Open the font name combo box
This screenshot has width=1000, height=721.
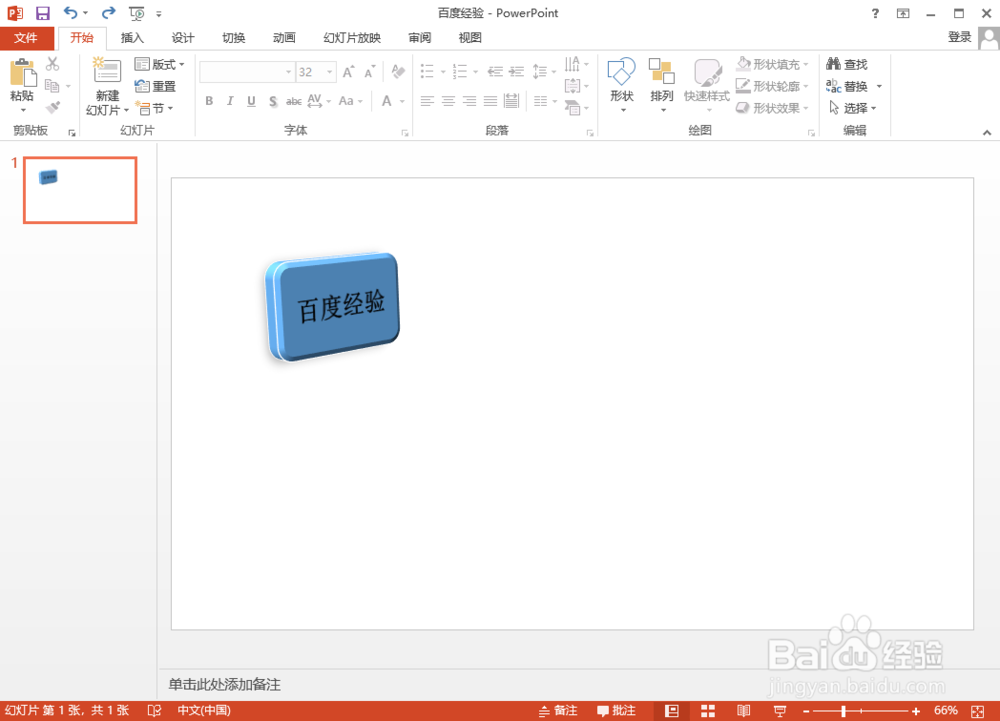(x=246, y=72)
